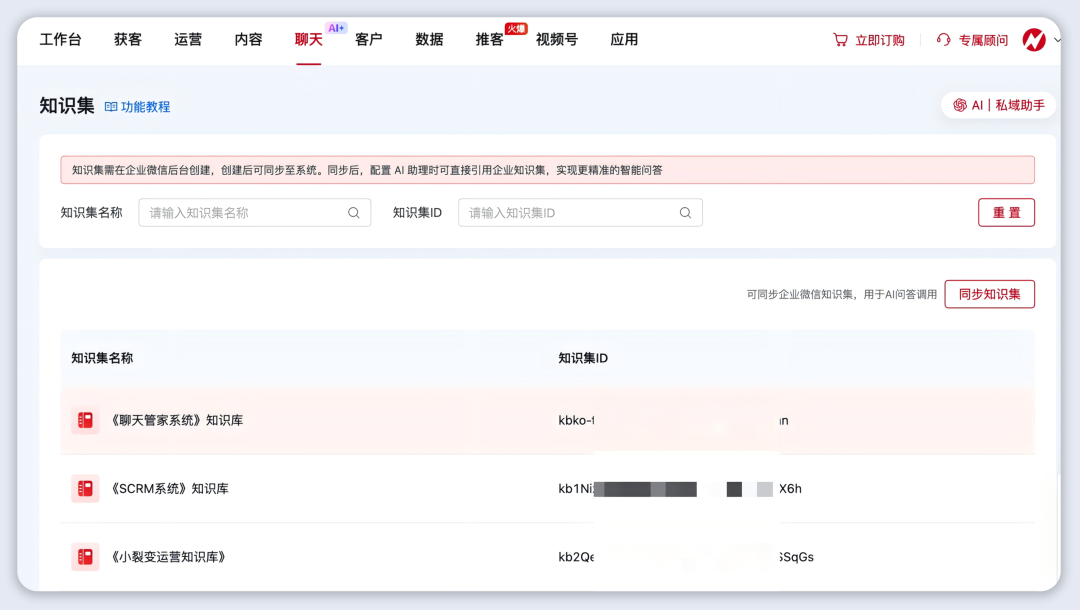Select the 推客 menu with 火爆 badge

tap(487, 40)
